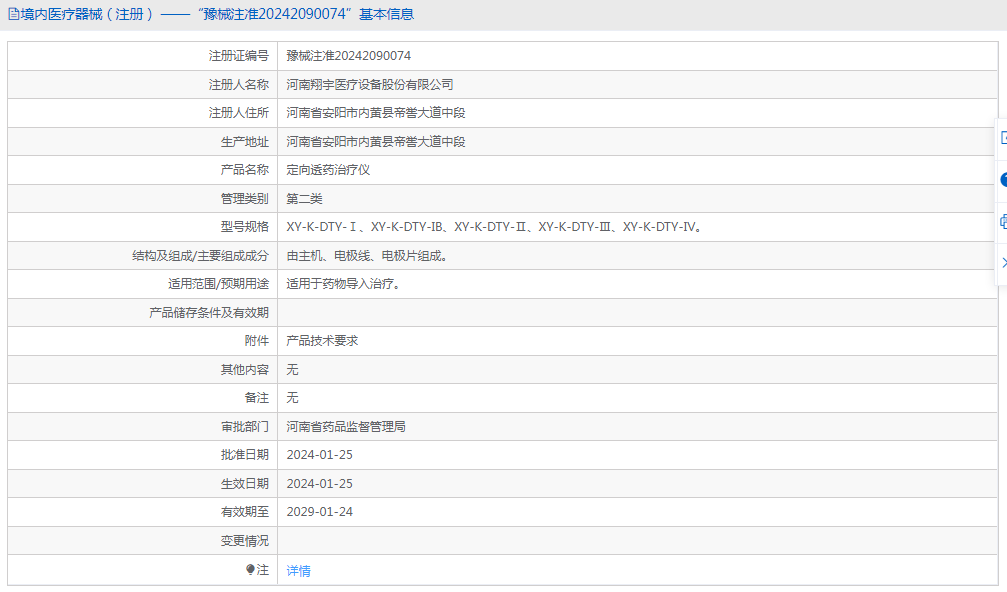Click the 管理类别 row label
The height and width of the screenshot is (592, 1007).
[x=245, y=199]
